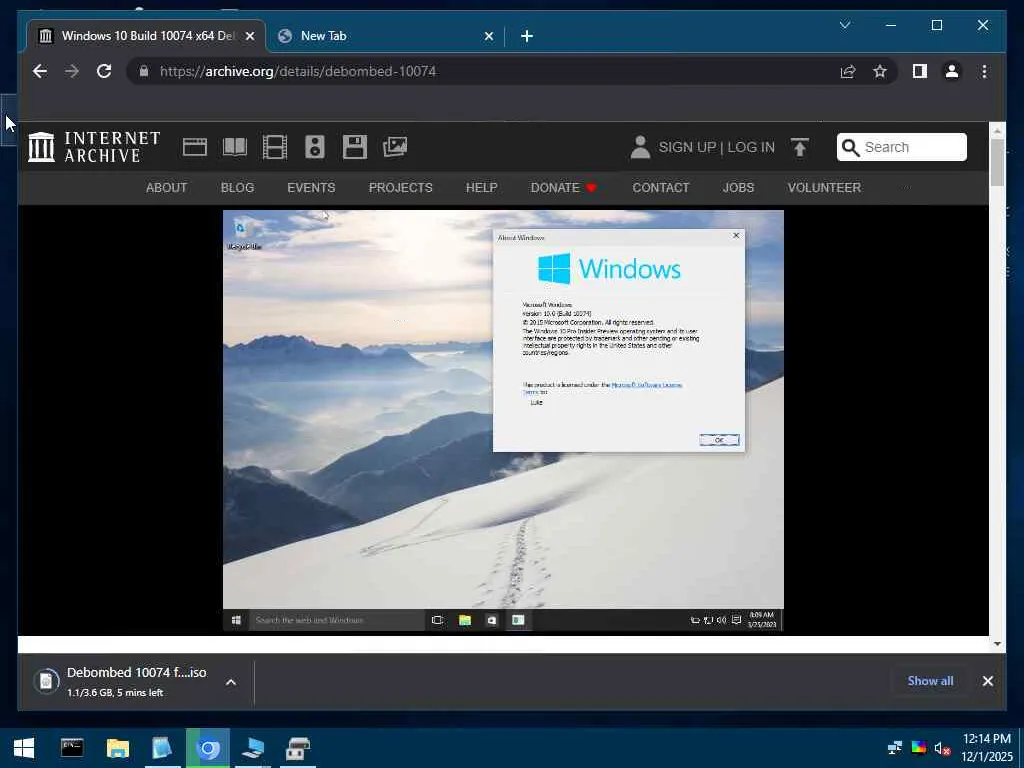
Task: Reload the archive.org page
Action: 104,71
